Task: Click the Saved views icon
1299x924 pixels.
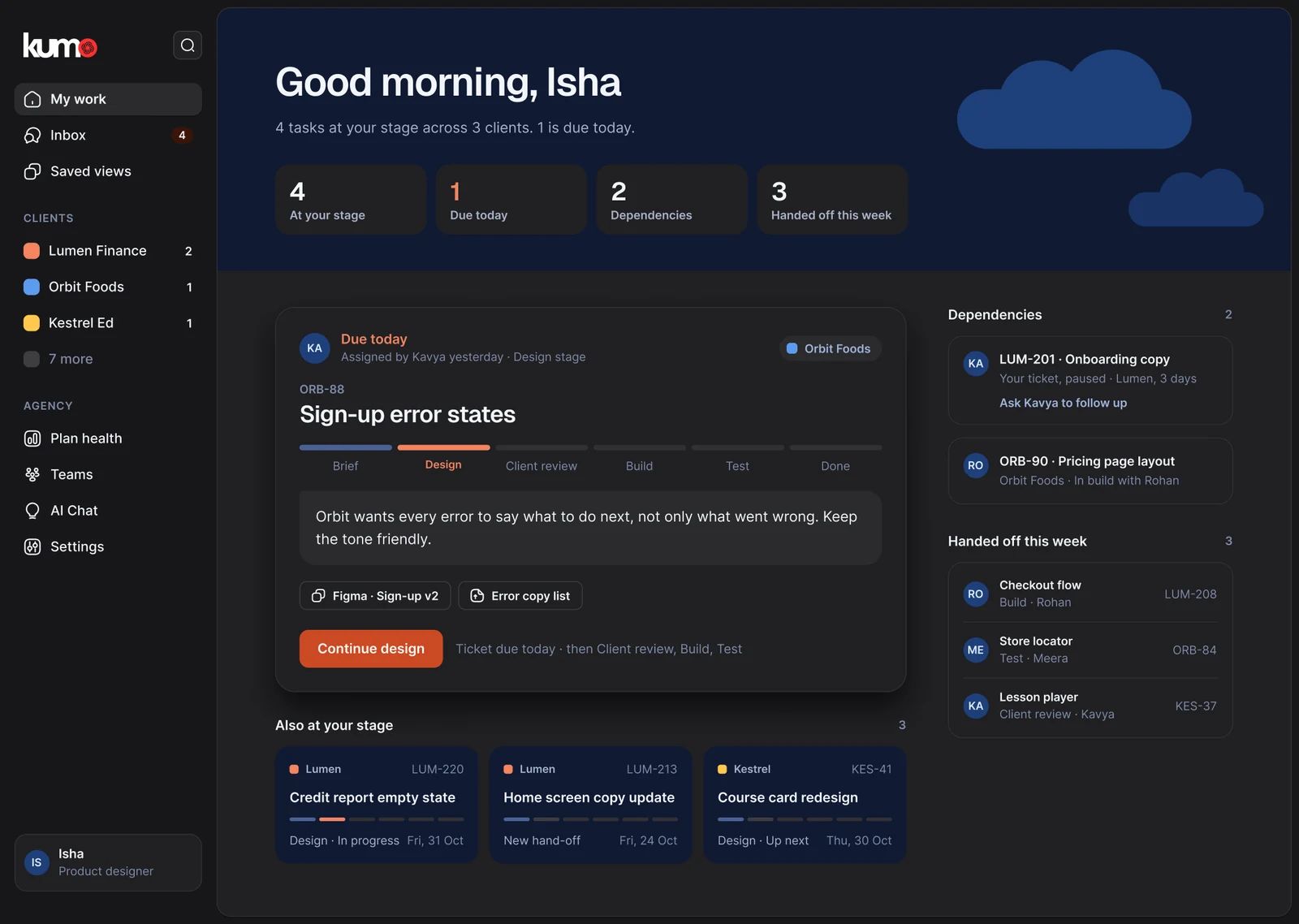Action: [32, 171]
